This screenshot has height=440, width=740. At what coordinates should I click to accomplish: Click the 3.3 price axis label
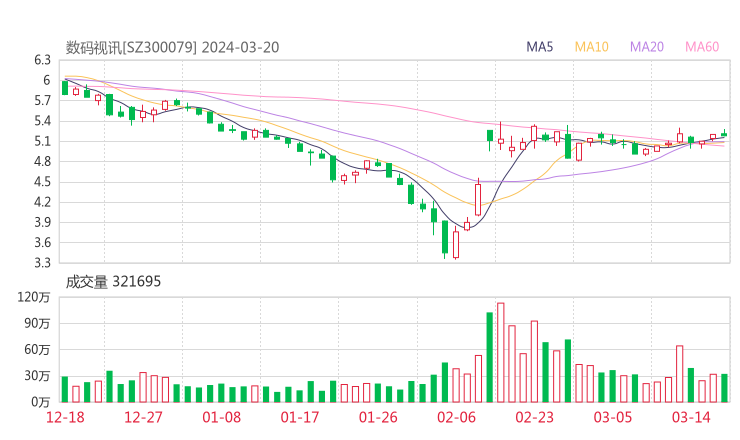click(x=42, y=262)
